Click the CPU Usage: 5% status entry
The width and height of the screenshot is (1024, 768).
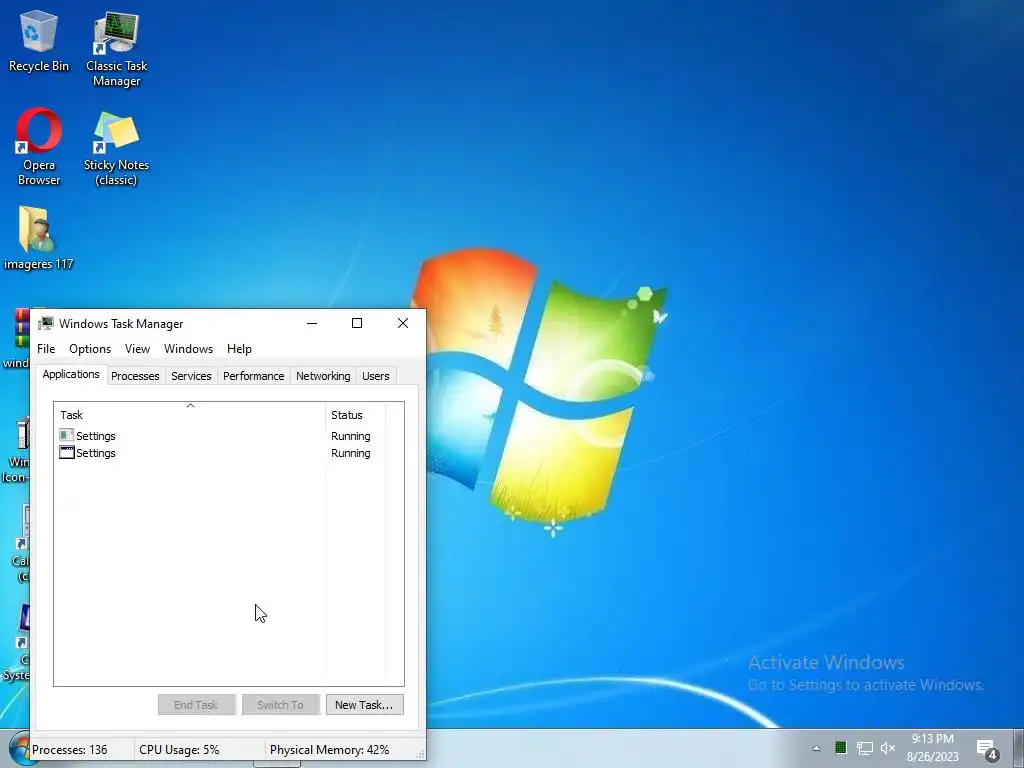[x=179, y=750]
